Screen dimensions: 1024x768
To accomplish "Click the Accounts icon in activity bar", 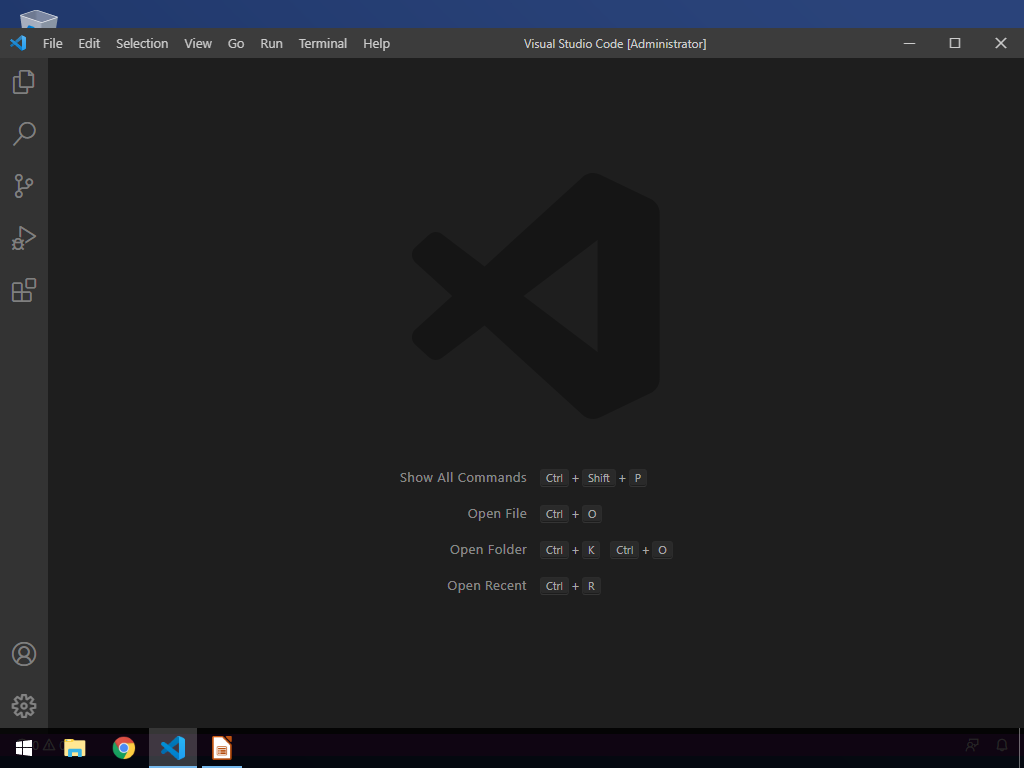I will click(24, 654).
